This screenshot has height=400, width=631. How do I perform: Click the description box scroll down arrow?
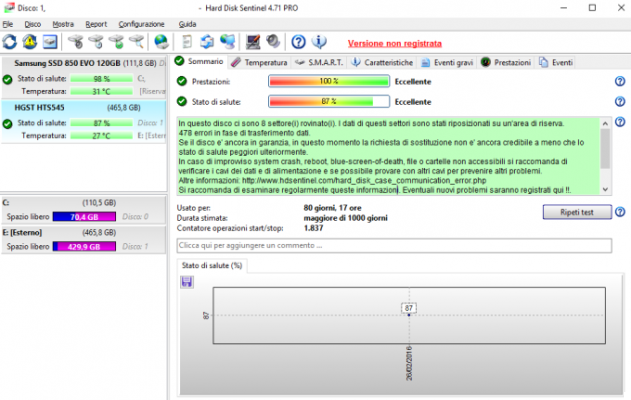point(605,190)
